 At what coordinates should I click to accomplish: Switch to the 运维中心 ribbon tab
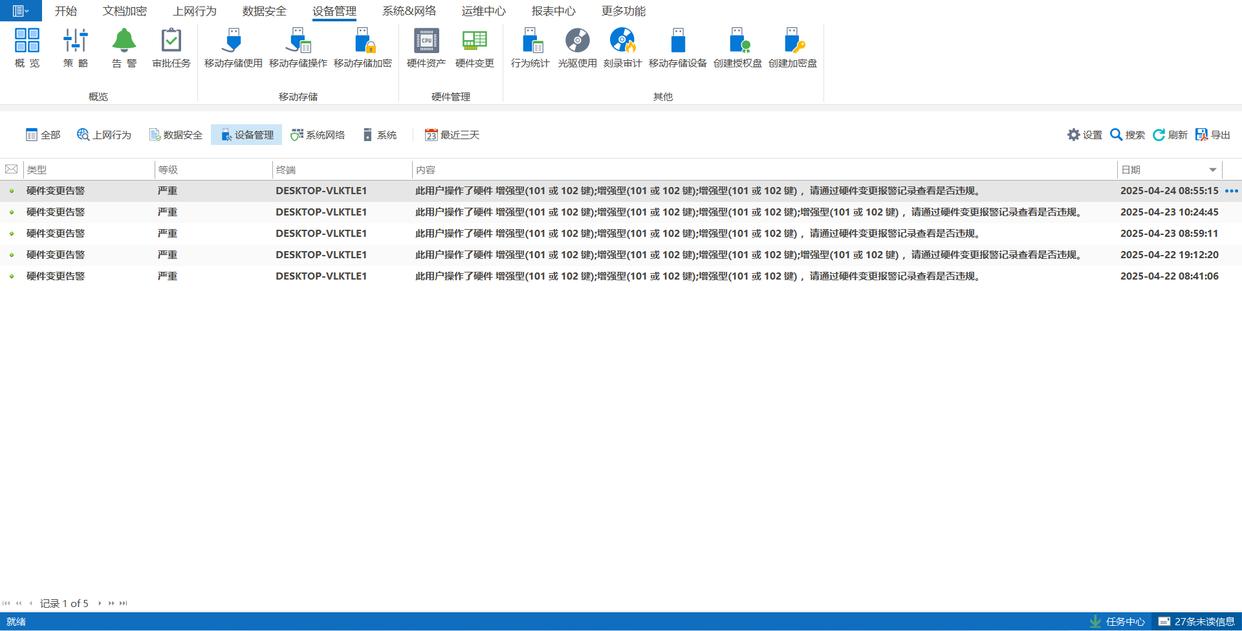pos(484,11)
